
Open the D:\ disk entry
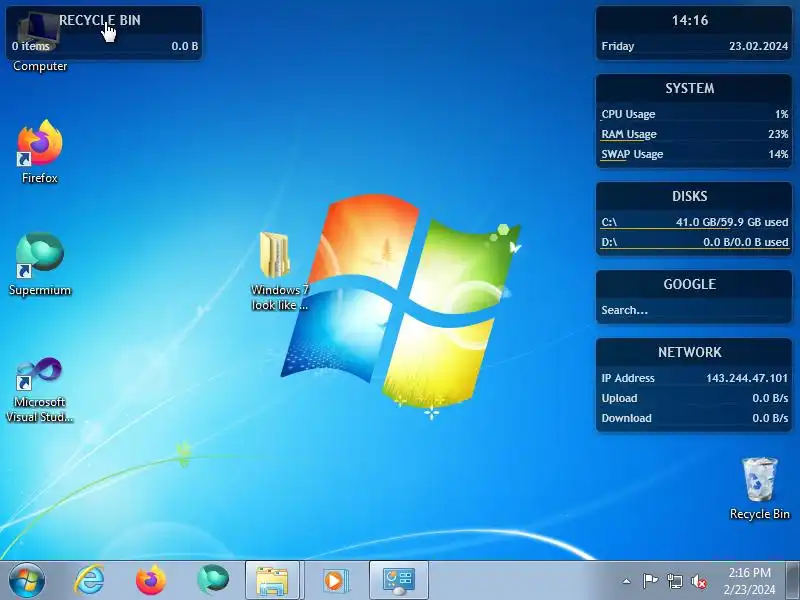pos(694,242)
